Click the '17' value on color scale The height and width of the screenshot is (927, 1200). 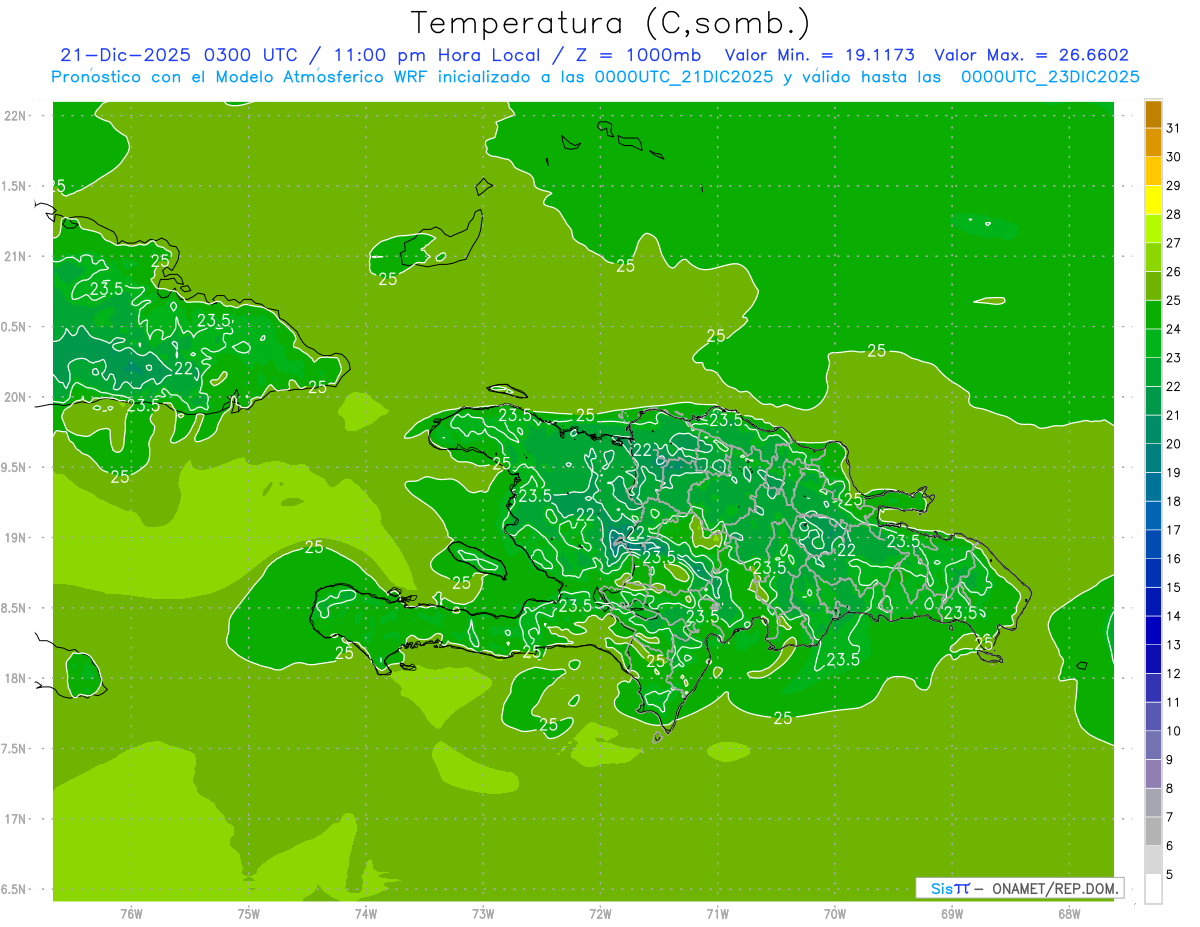coord(1173,530)
